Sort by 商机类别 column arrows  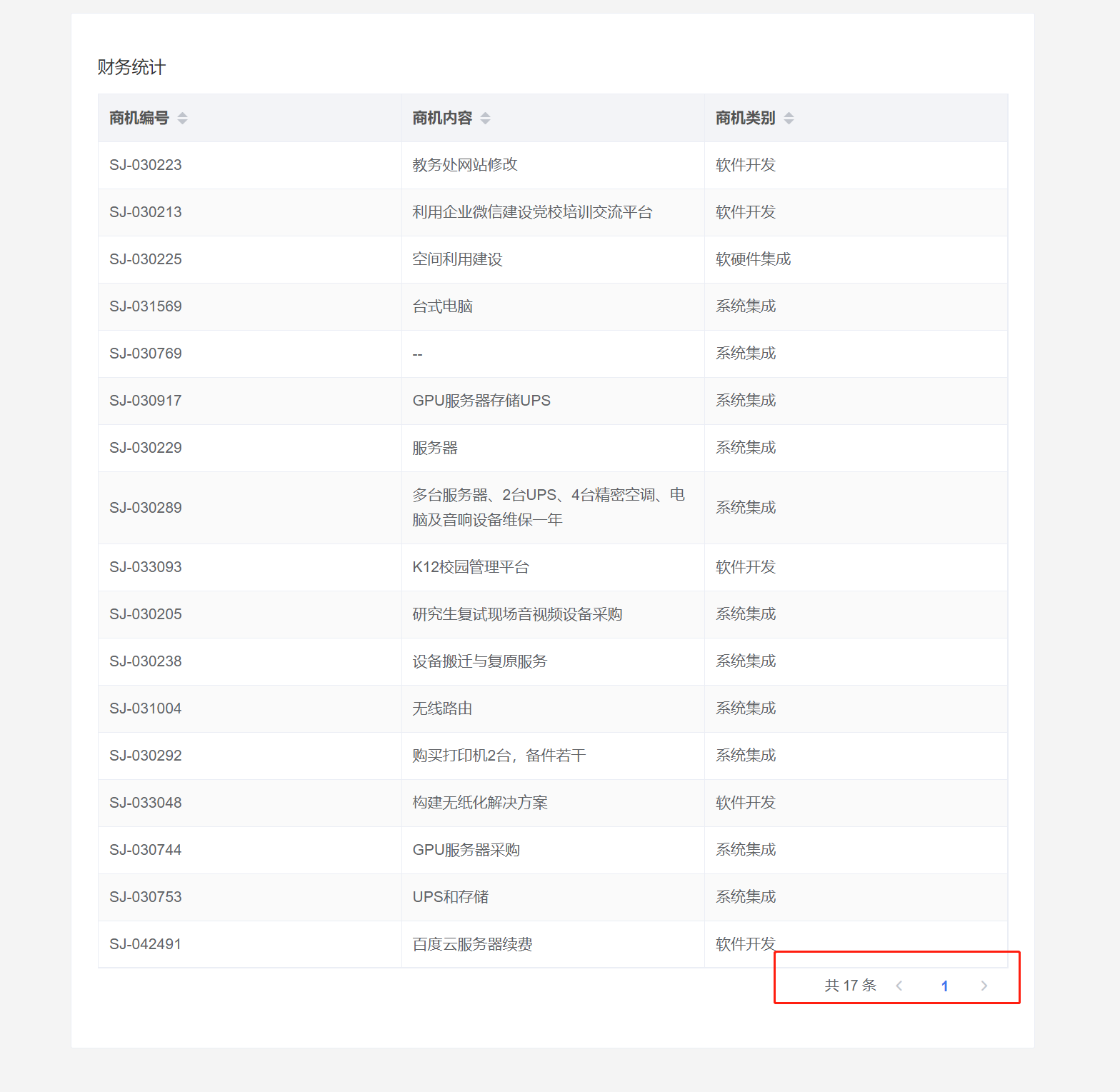(789, 119)
